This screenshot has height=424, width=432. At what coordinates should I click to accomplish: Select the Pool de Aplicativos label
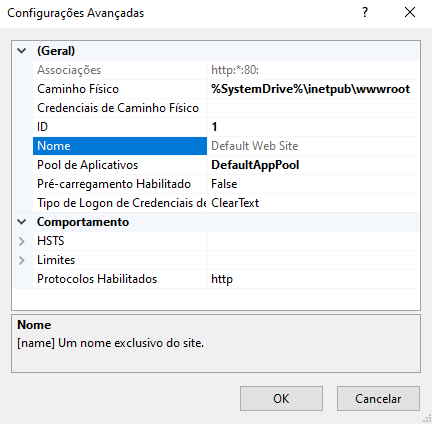point(87,165)
